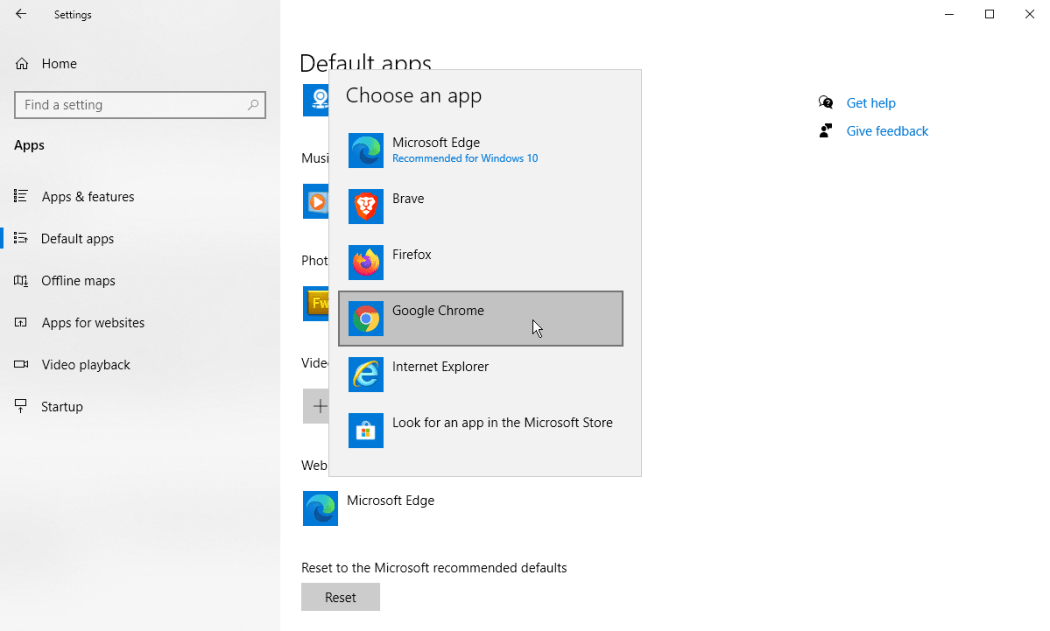The width and height of the screenshot is (1050, 631).
Task: Go to Offline maps section
Action: click(x=78, y=281)
